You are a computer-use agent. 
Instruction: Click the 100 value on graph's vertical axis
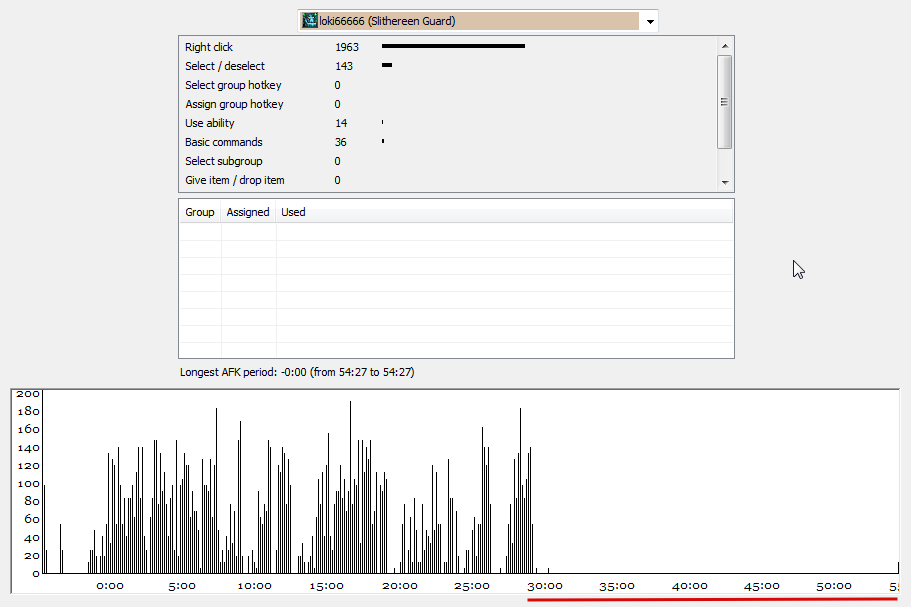28,484
